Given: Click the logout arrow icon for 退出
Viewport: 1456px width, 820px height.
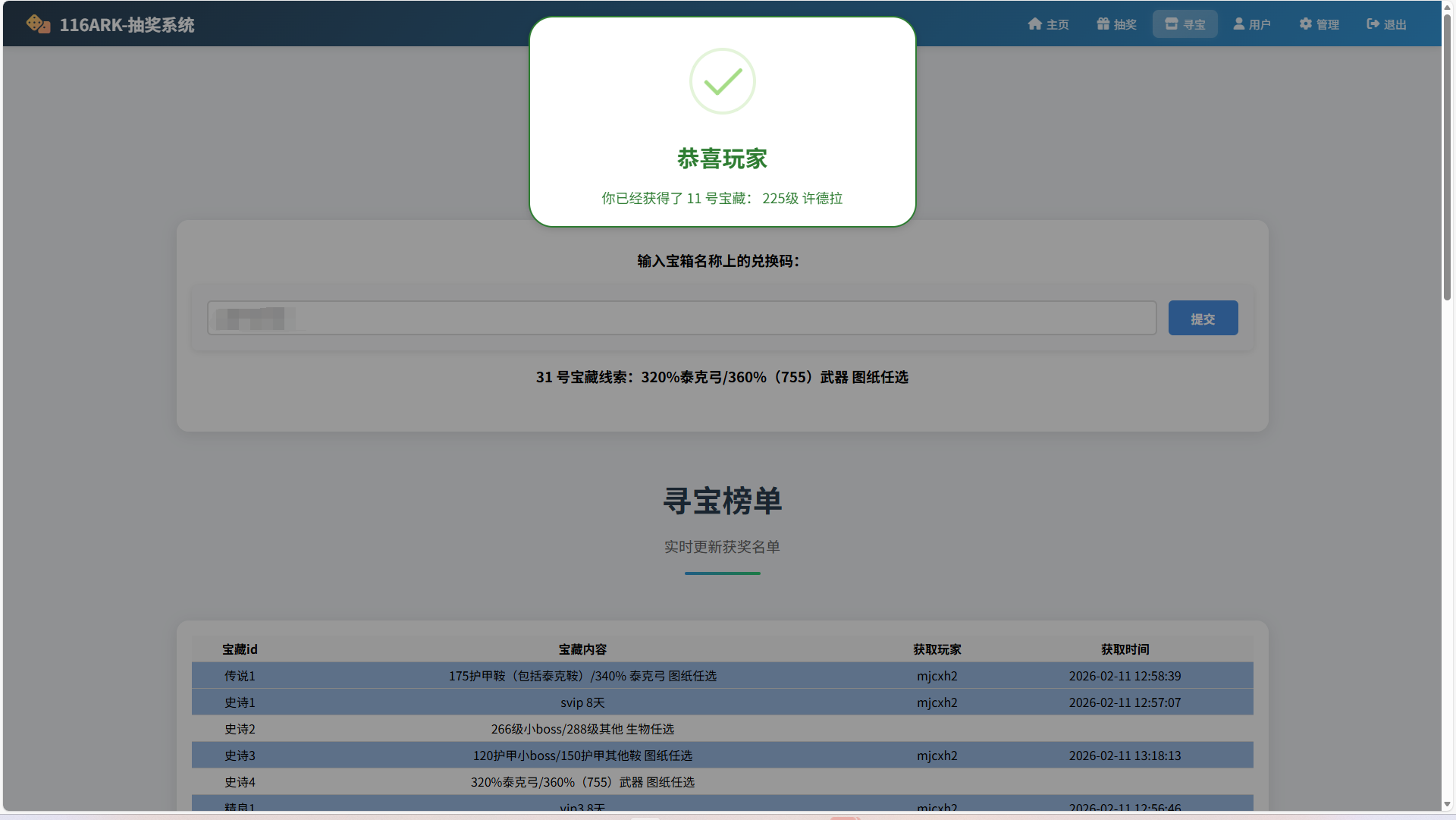Looking at the screenshot, I should point(1373,24).
